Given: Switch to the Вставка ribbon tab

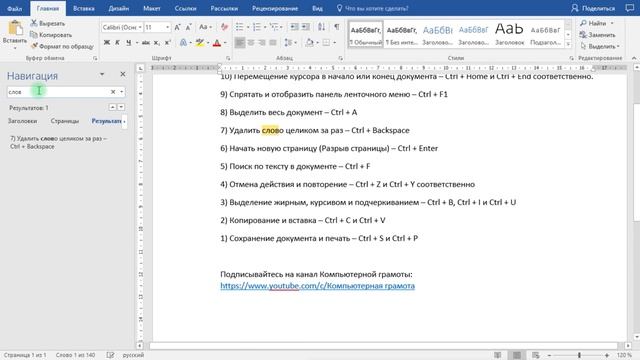Looking at the screenshot, I should pyautogui.click(x=84, y=8).
